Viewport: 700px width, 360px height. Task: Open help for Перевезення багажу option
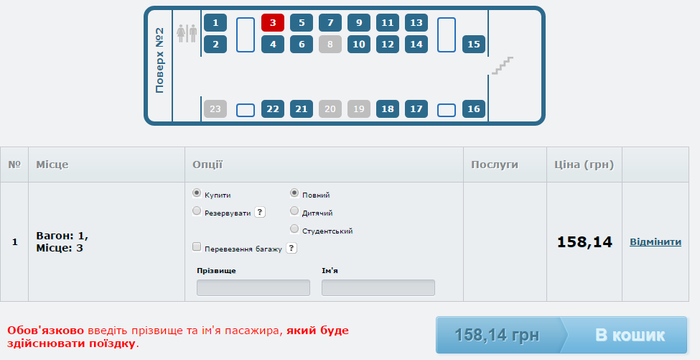[x=291, y=248]
